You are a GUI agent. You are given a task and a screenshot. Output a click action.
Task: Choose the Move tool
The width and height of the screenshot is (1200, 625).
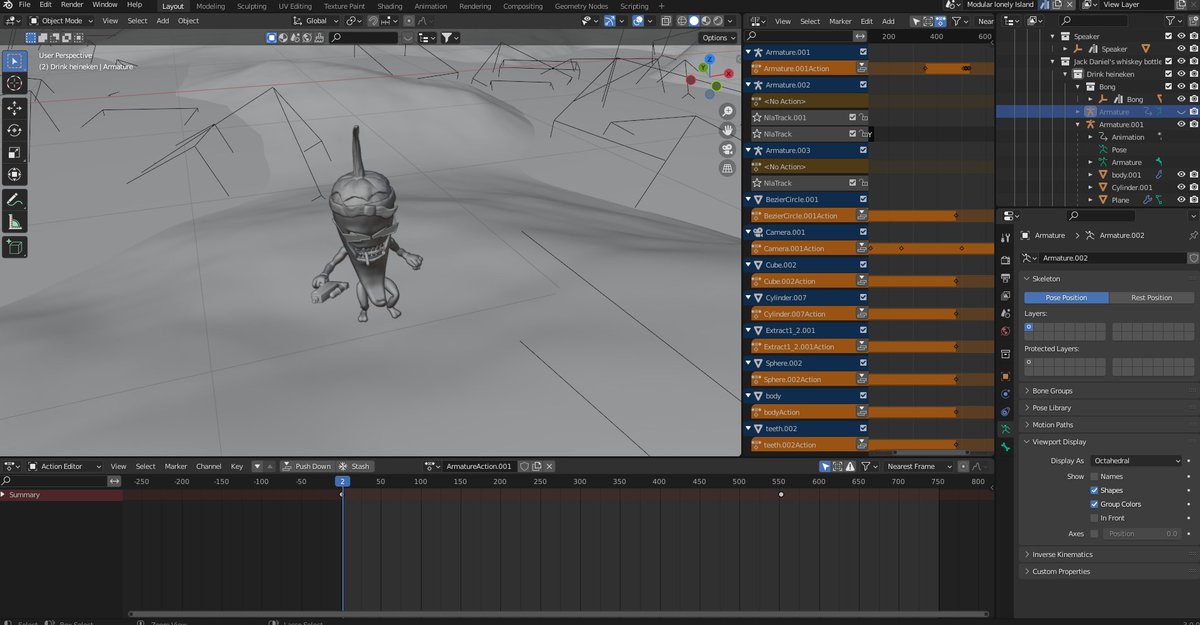[14, 108]
